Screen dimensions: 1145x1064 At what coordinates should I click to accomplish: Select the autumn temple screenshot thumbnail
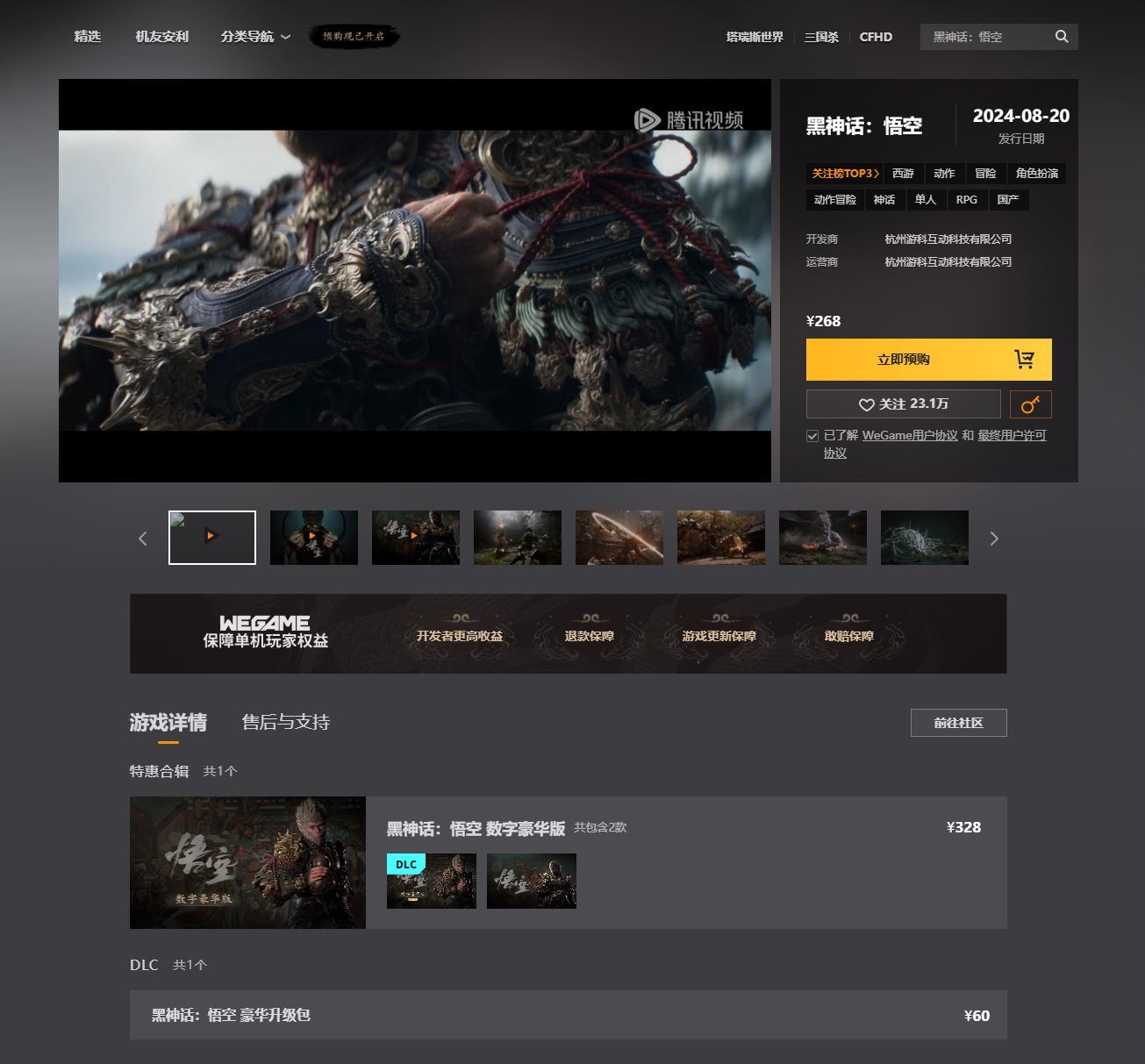[x=721, y=538]
